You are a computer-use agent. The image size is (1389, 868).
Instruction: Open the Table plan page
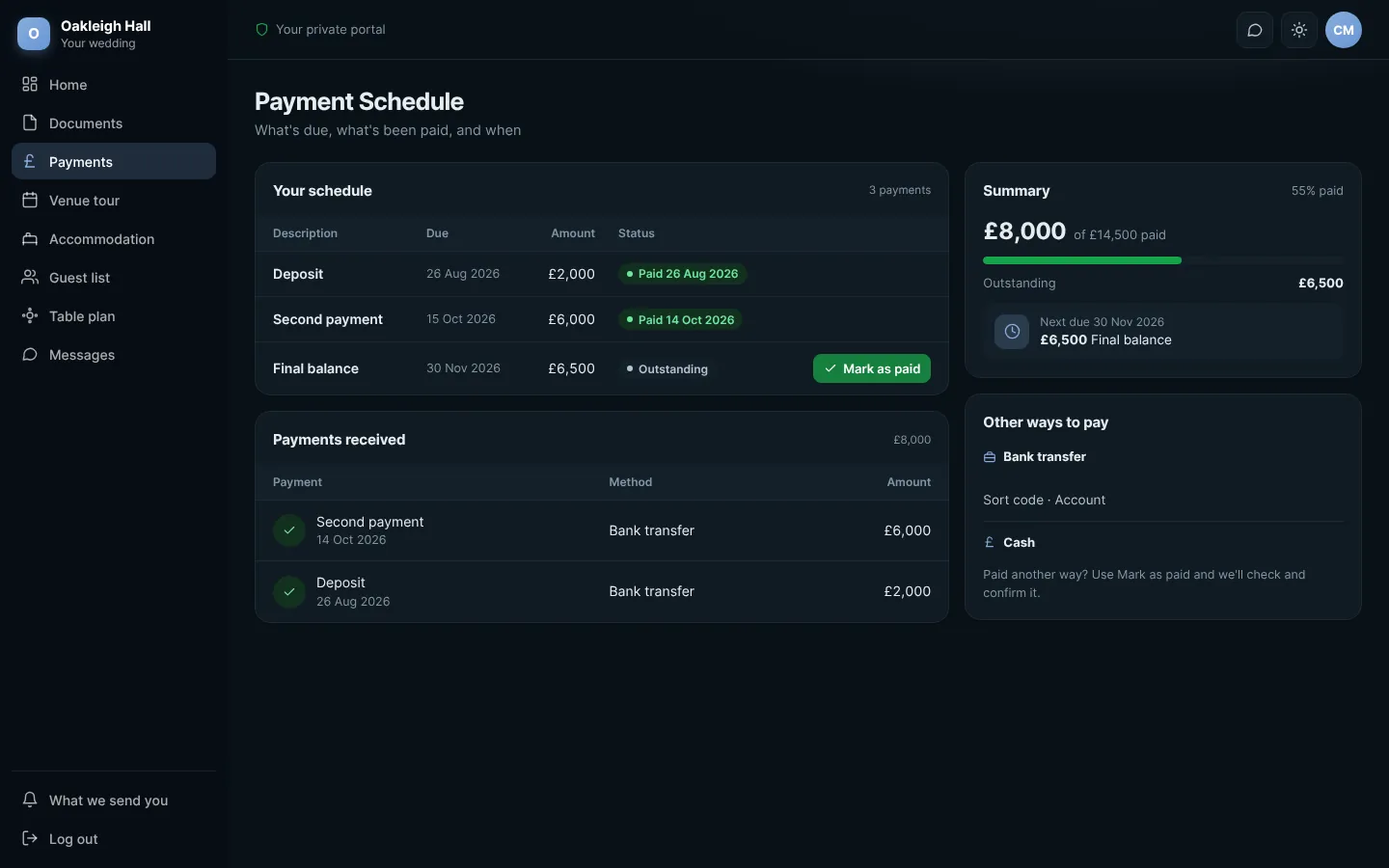tap(114, 316)
